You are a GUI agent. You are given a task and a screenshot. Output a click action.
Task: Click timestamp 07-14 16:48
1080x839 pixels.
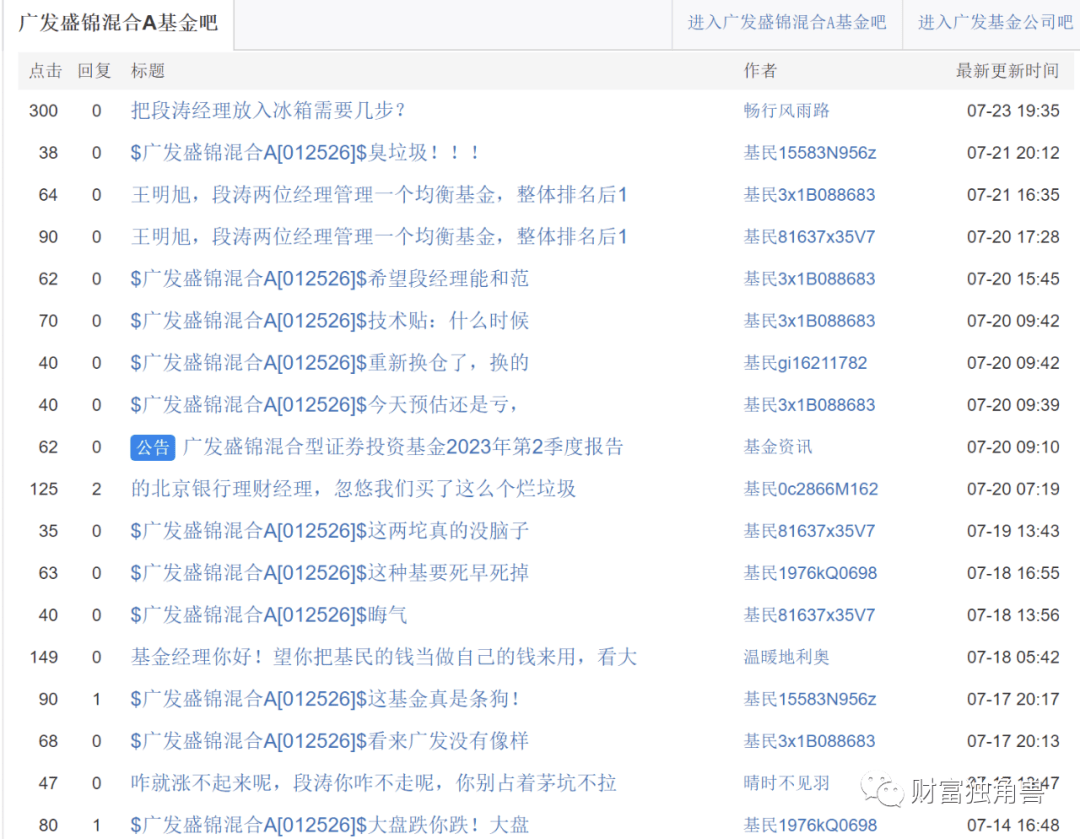[x=1013, y=825]
